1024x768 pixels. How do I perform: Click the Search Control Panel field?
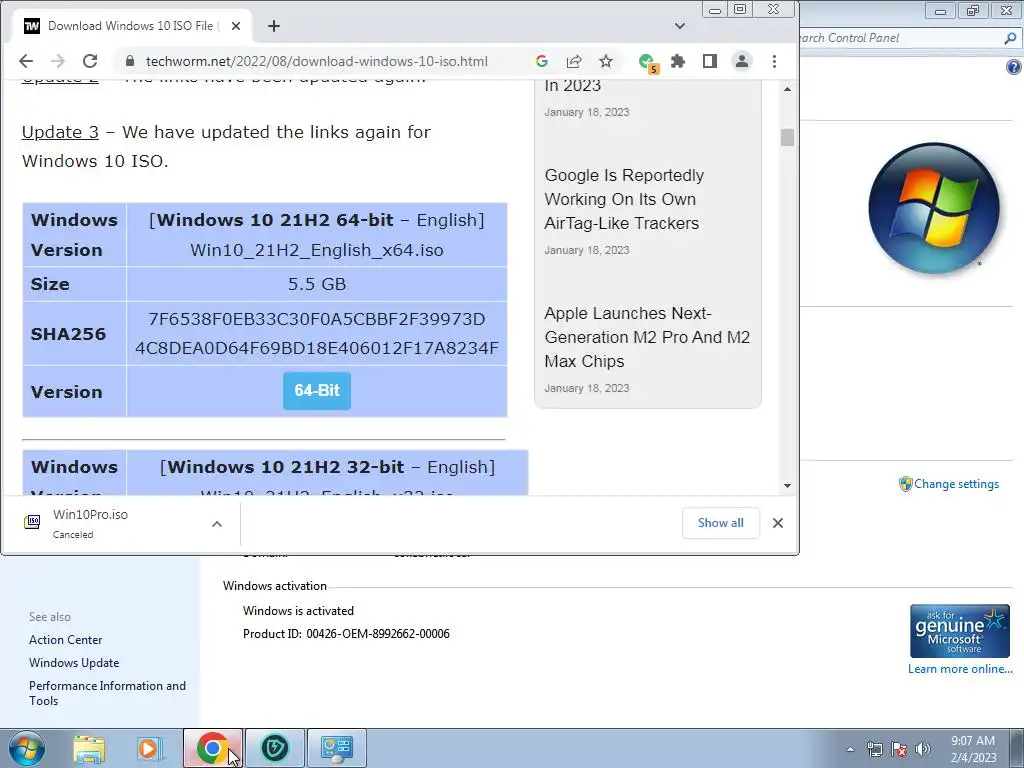[x=901, y=39]
